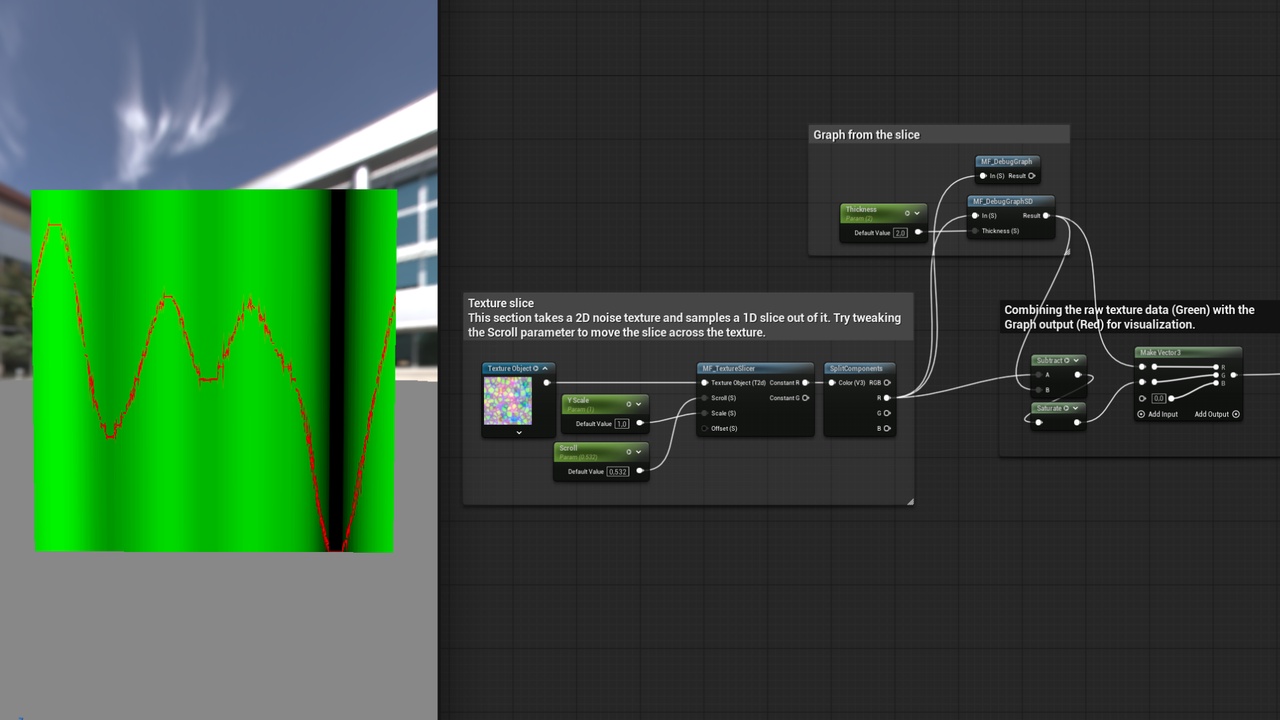Click the R output pin on SplitComponents
Screen dimensions: 1280x720
click(x=887, y=398)
